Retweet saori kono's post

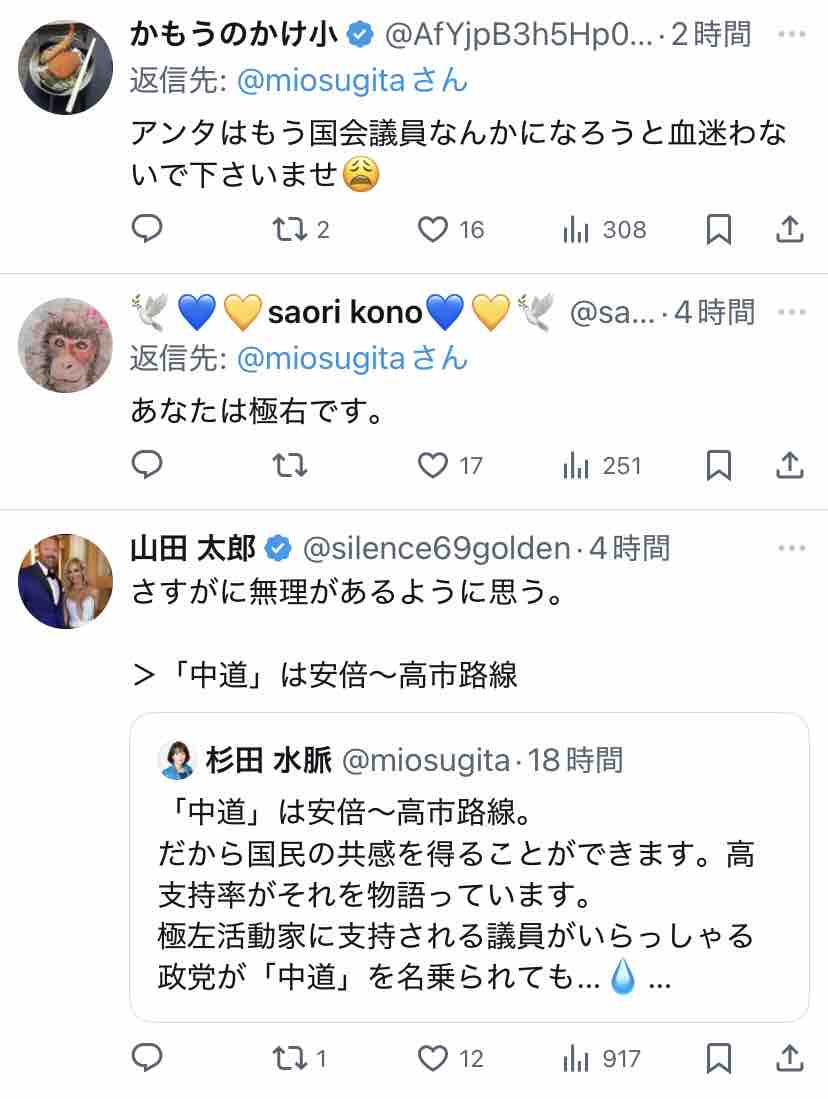pos(289,465)
